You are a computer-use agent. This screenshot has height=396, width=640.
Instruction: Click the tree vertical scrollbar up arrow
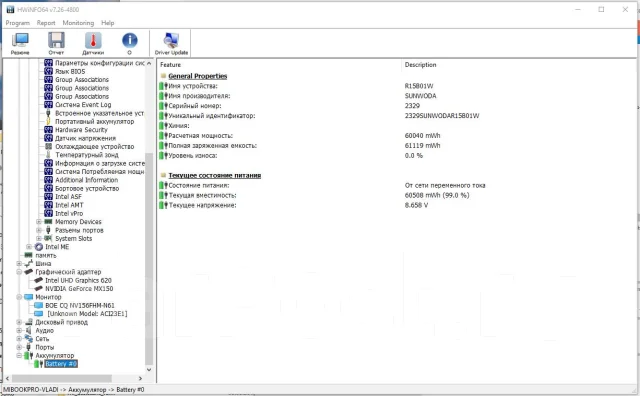pyautogui.click(x=149, y=63)
